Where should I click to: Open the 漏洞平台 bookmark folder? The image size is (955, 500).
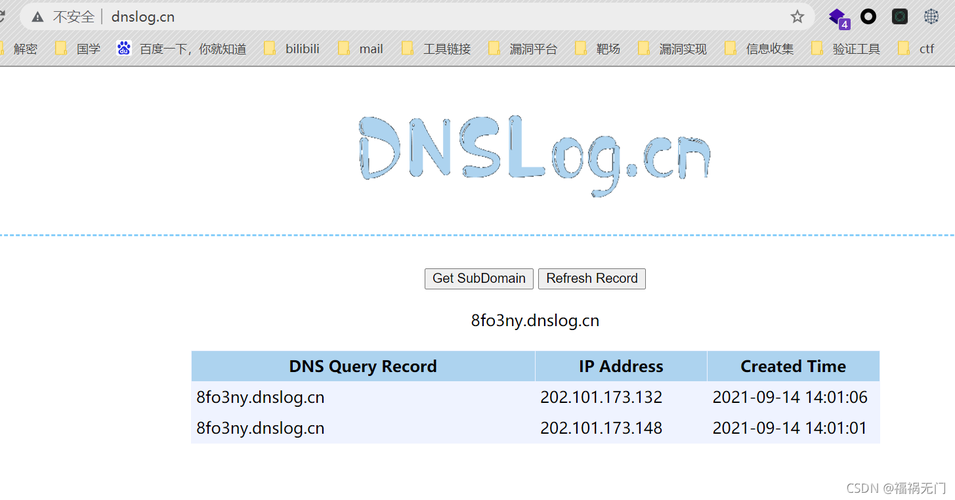[523, 49]
